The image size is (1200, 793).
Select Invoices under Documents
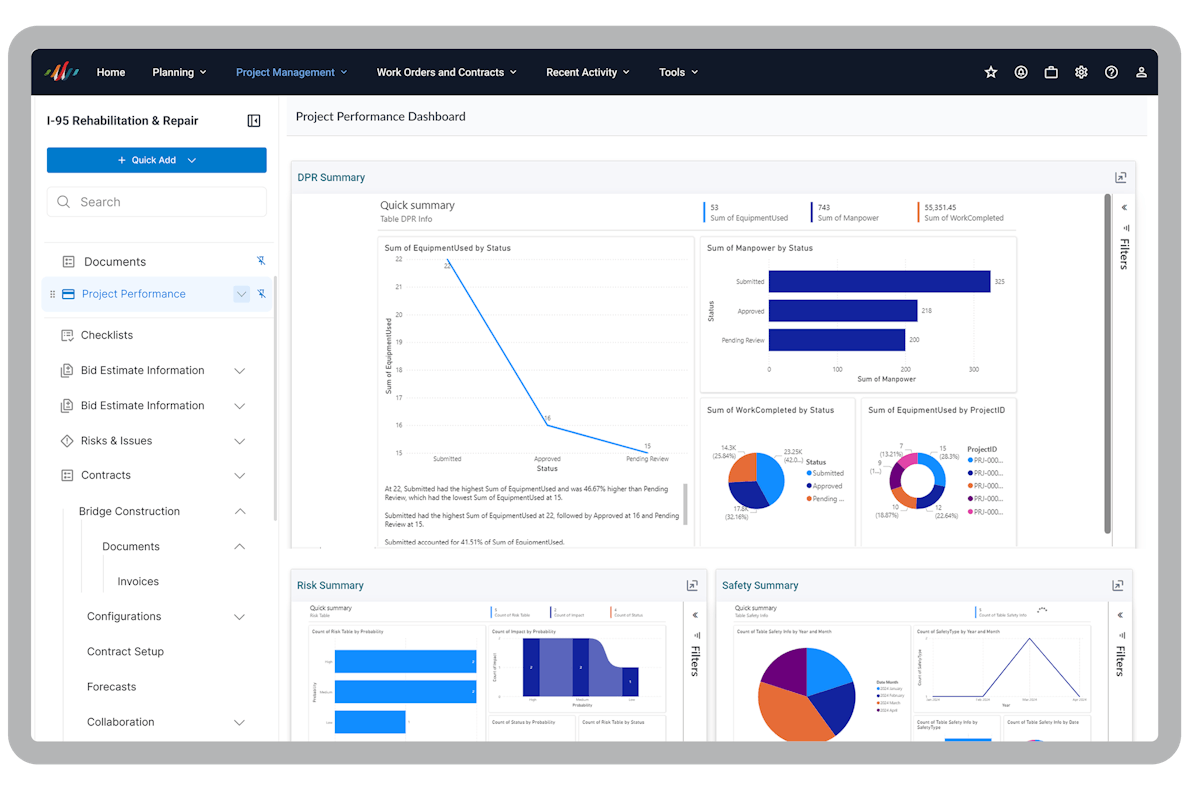(x=137, y=581)
